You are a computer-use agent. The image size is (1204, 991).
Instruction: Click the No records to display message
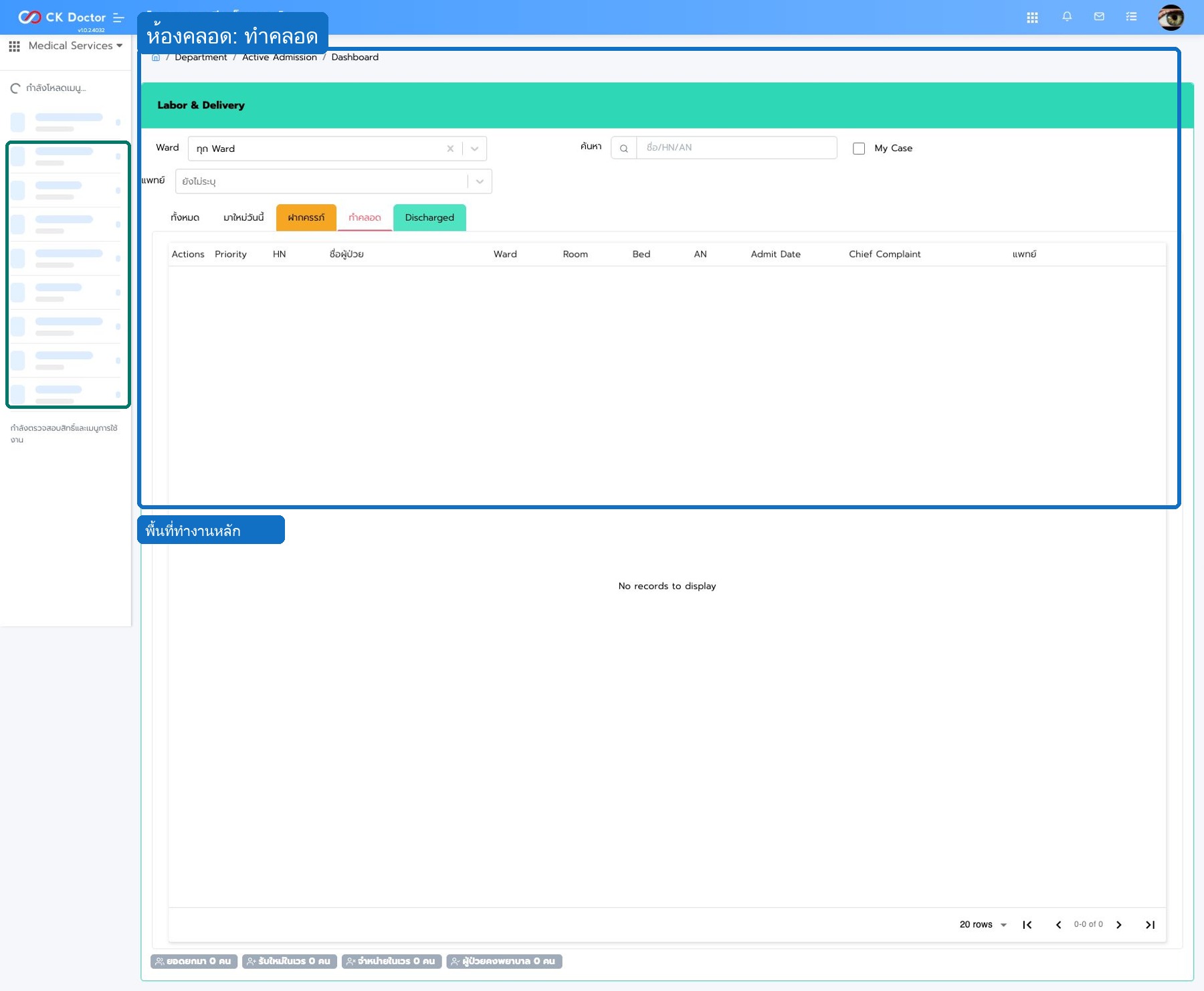coord(667,586)
